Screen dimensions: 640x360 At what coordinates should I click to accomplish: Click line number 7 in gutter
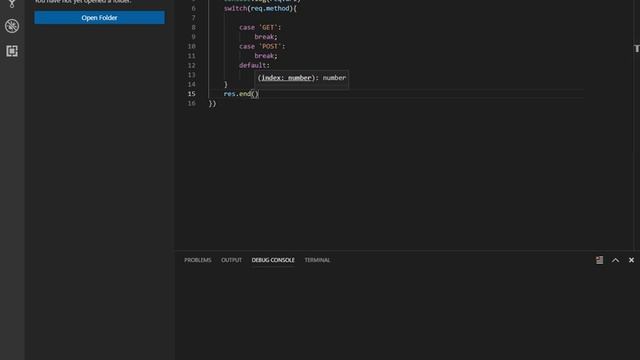click(x=193, y=18)
